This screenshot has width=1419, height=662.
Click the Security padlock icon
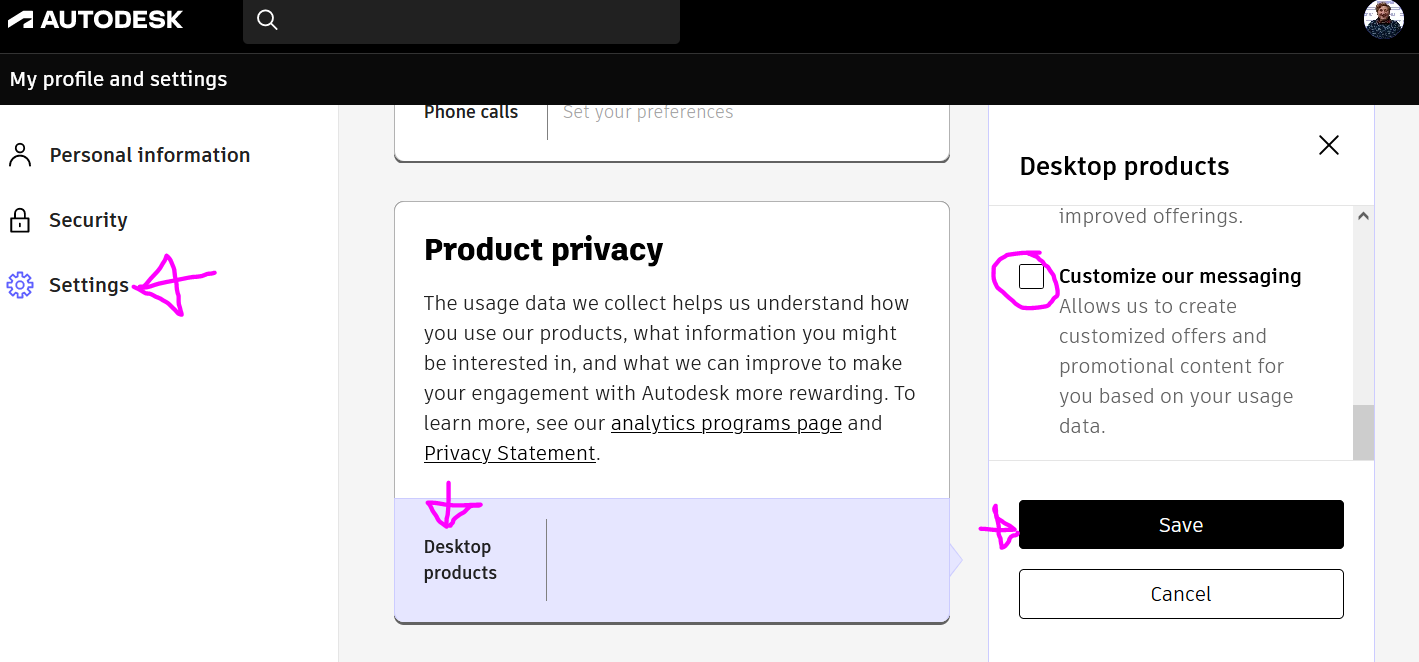[x=20, y=219]
